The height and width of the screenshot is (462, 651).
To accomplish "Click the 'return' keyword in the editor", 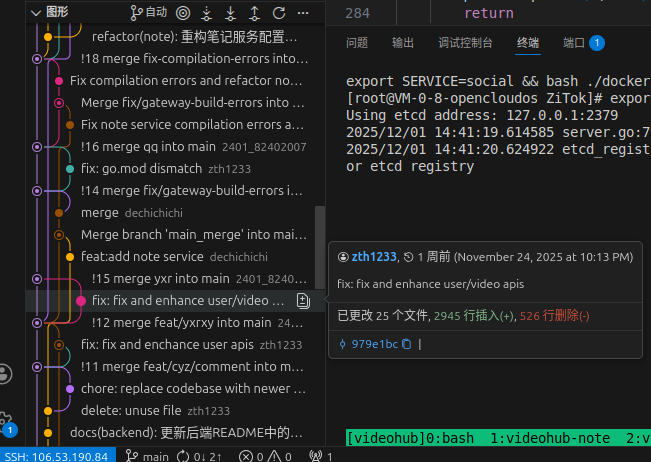I will point(489,13).
